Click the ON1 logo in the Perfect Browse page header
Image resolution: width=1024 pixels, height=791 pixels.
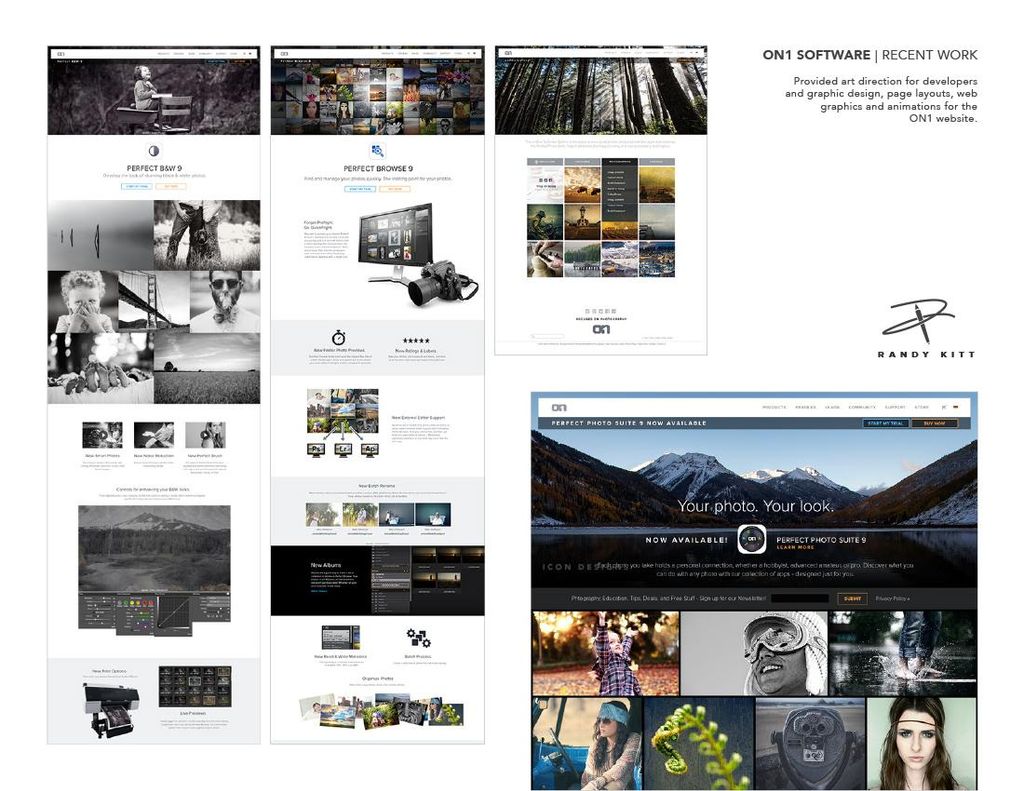pos(284,54)
